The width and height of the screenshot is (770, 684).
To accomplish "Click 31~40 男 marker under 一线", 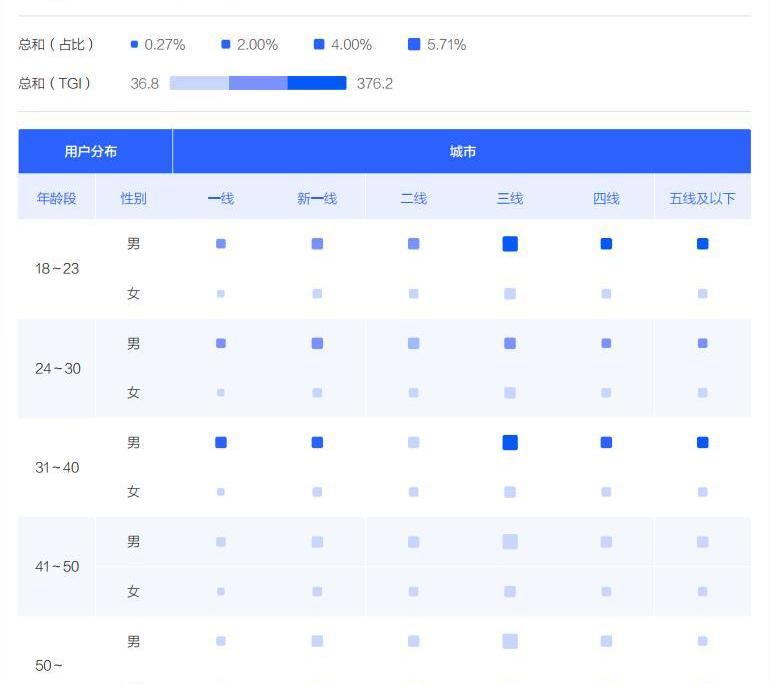I will pyautogui.click(x=221, y=442).
